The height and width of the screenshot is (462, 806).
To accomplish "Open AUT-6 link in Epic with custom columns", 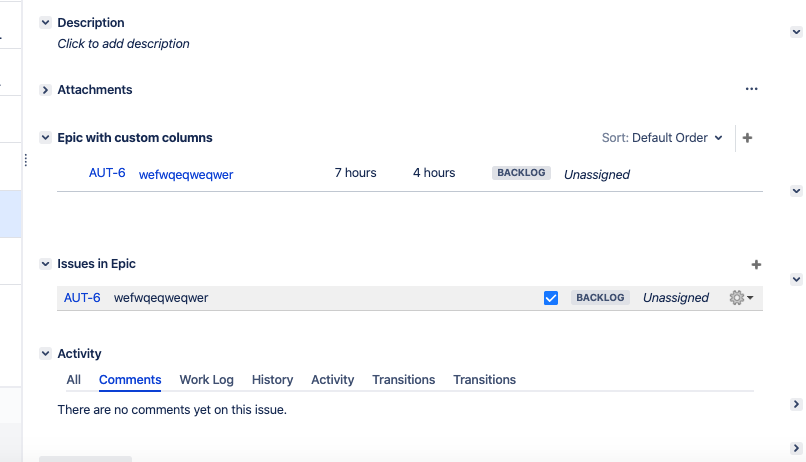I will pos(107,173).
